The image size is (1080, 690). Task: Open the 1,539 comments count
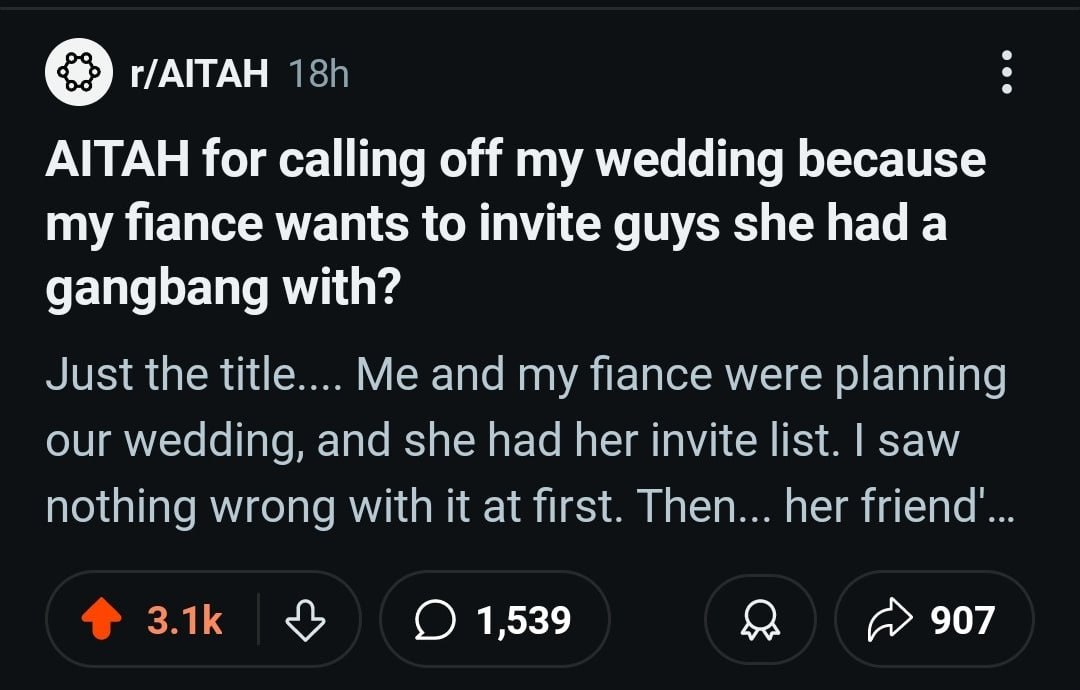523,620
